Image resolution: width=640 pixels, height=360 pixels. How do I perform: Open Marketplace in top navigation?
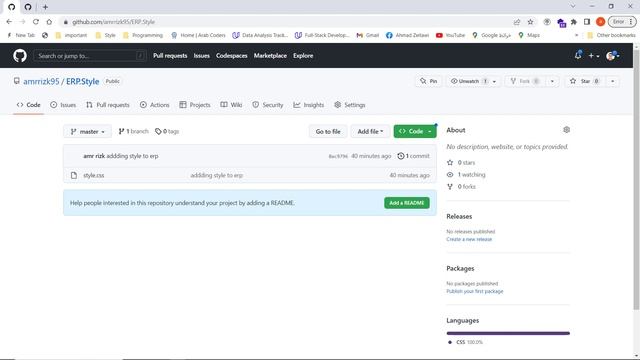(270, 56)
